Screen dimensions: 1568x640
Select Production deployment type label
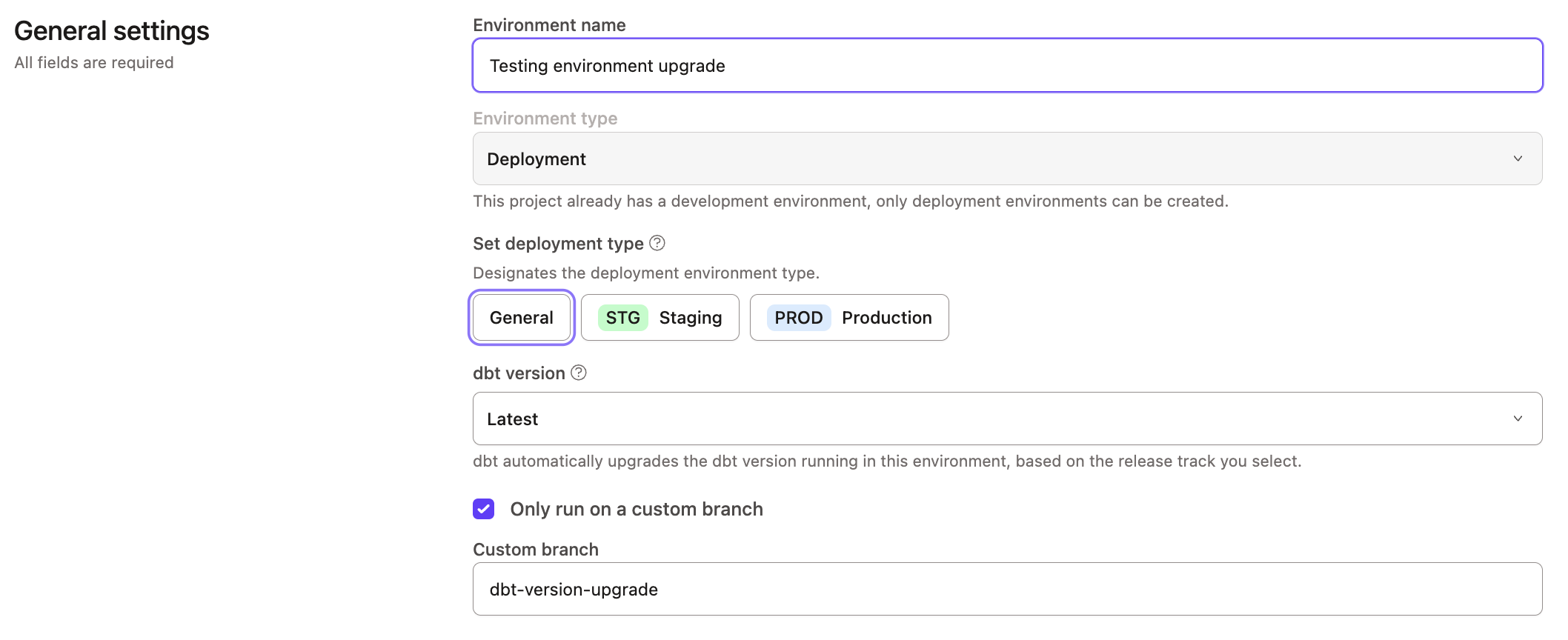886,318
